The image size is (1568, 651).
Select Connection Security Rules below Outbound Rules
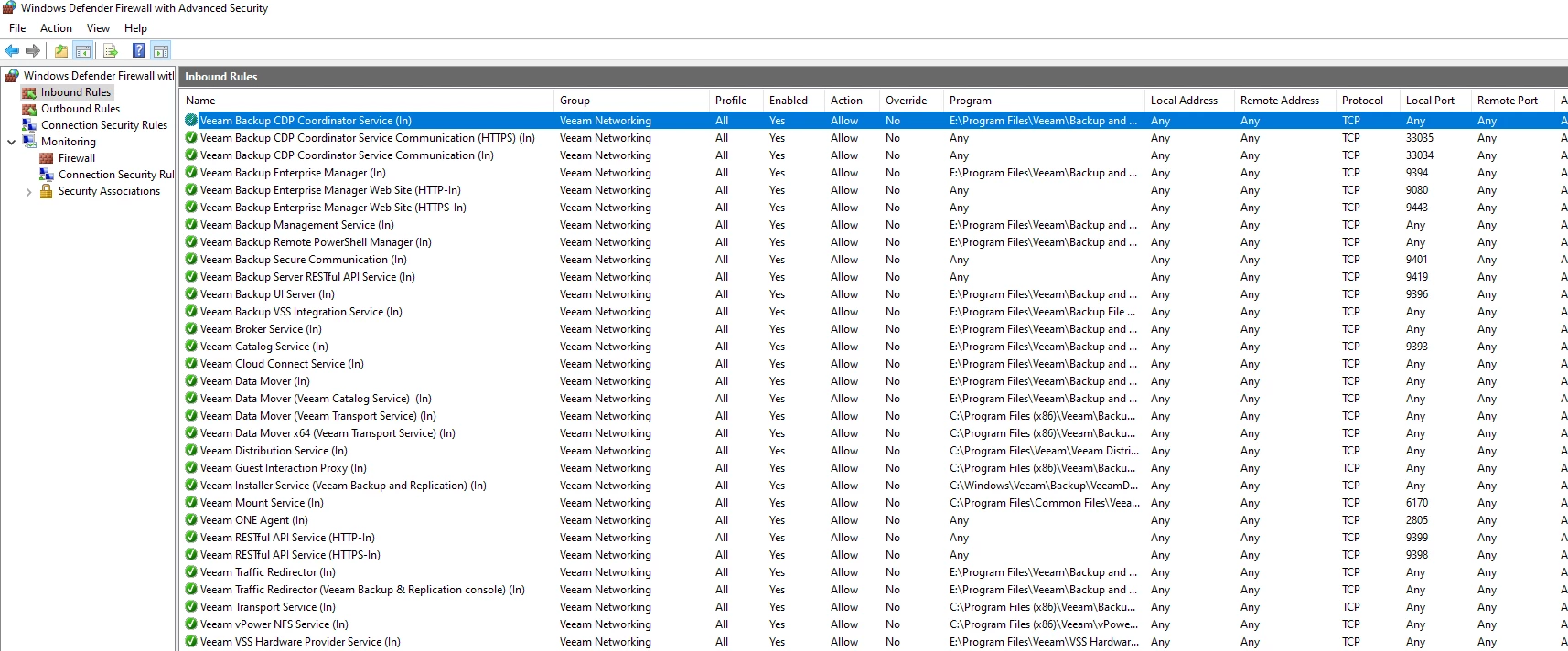click(104, 125)
